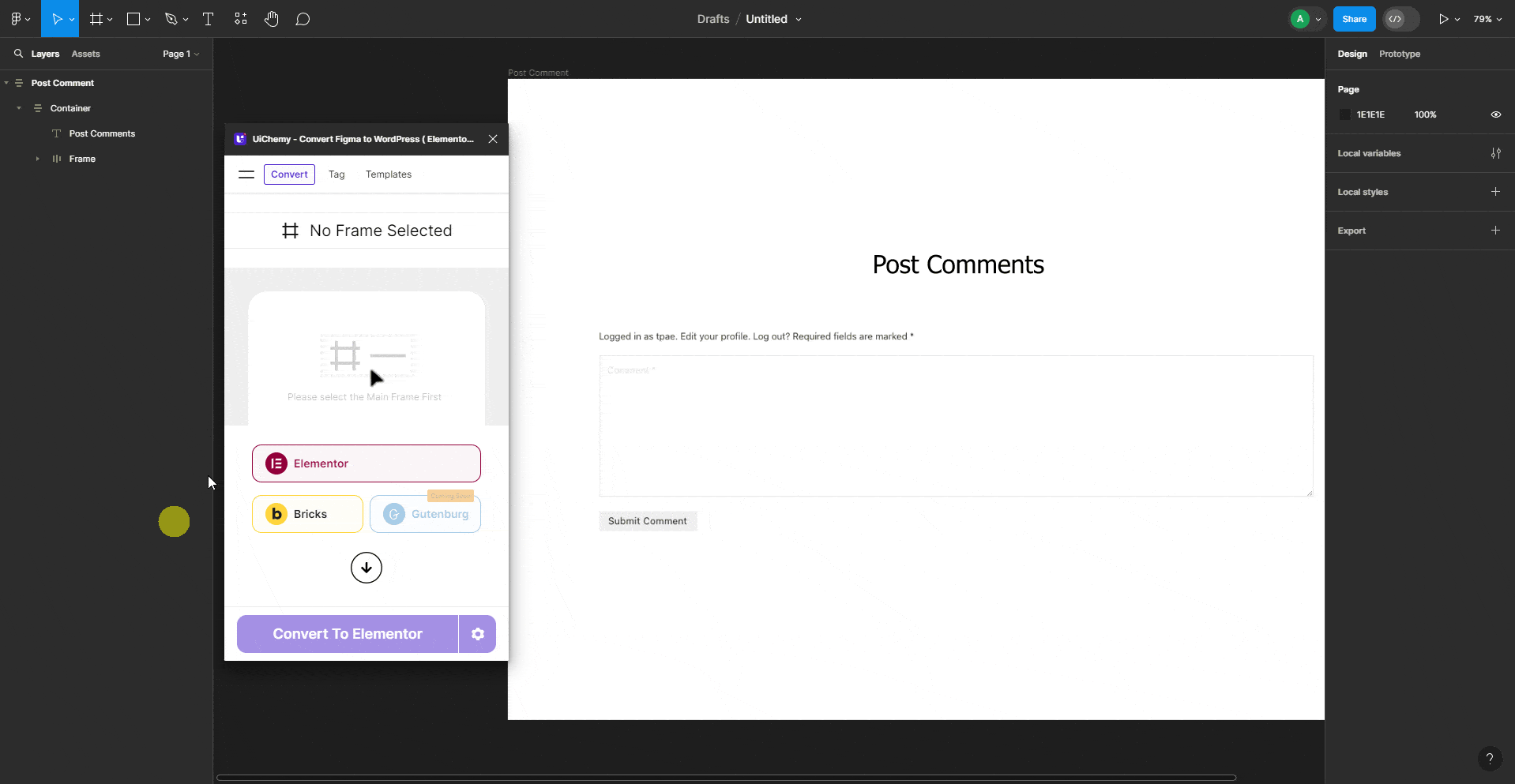Viewport: 1515px width, 784px height.
Task: Open the Figma main menu
Action: tap(17, 18)
